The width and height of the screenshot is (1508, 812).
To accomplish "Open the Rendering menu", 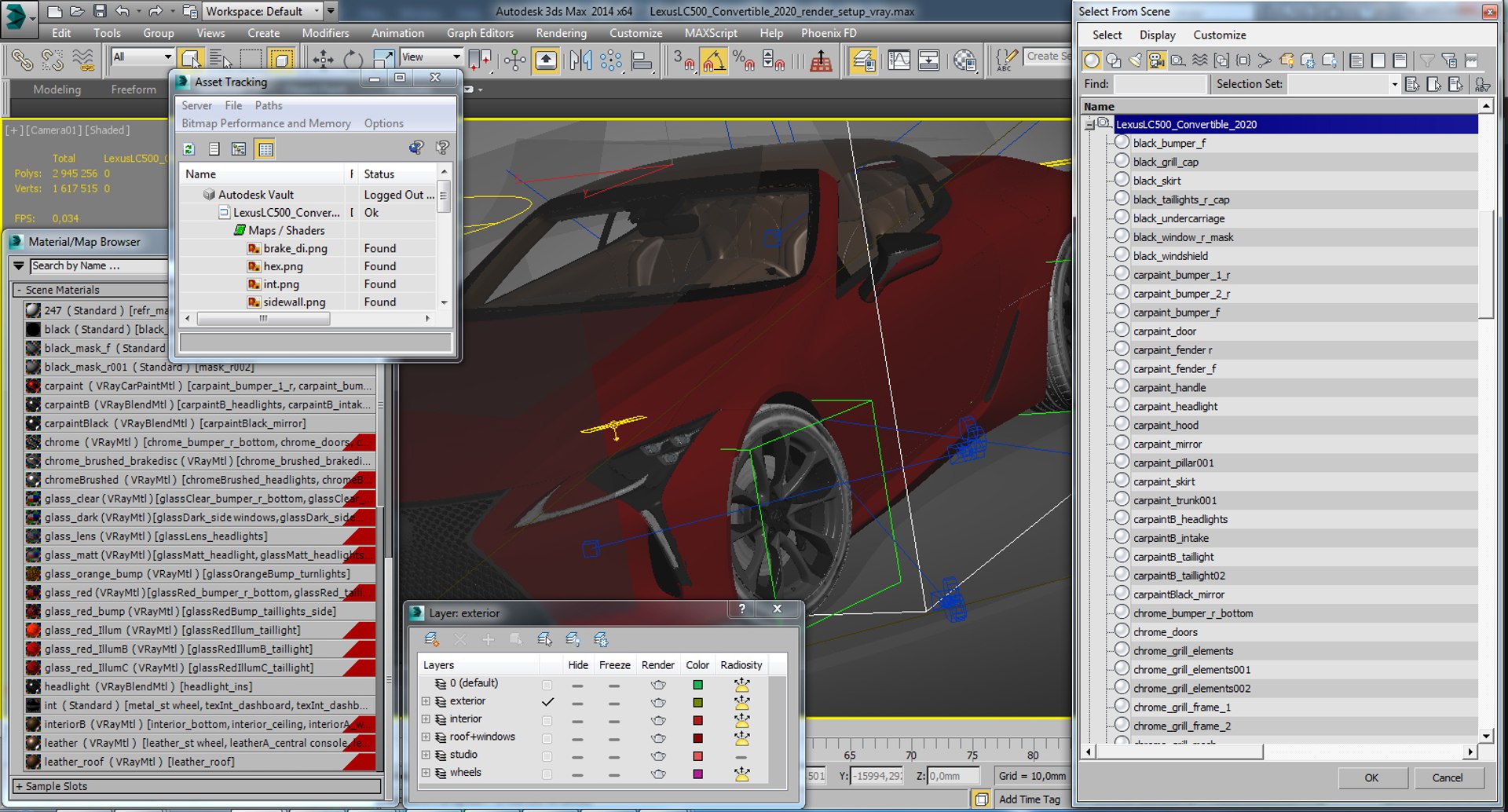I will [x=561, y=33].
